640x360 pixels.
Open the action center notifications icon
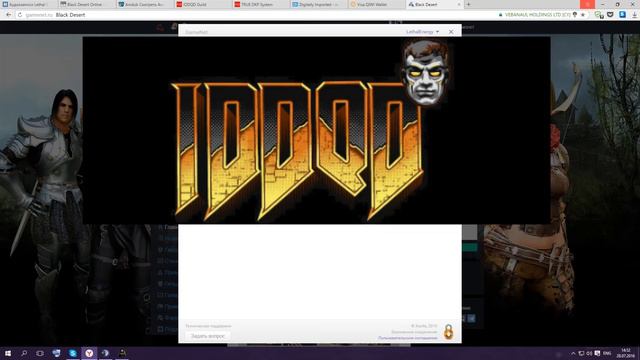(x=598, y=353)
